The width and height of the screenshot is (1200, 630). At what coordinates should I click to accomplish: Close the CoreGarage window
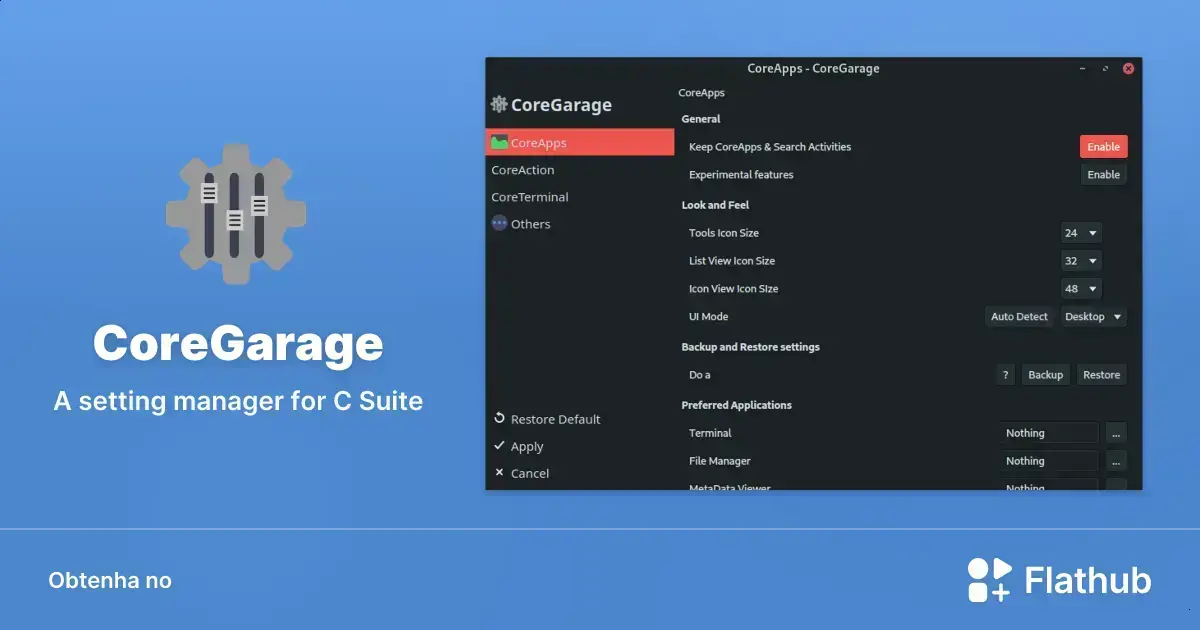(x=1128, y=69)
